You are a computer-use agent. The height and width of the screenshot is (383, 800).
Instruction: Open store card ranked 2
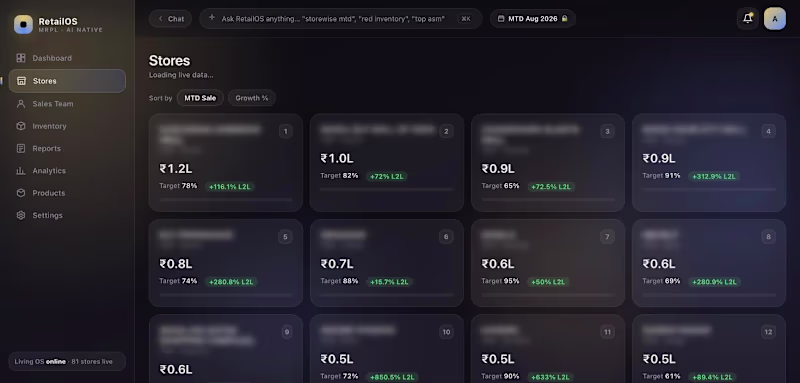point(387,162)
